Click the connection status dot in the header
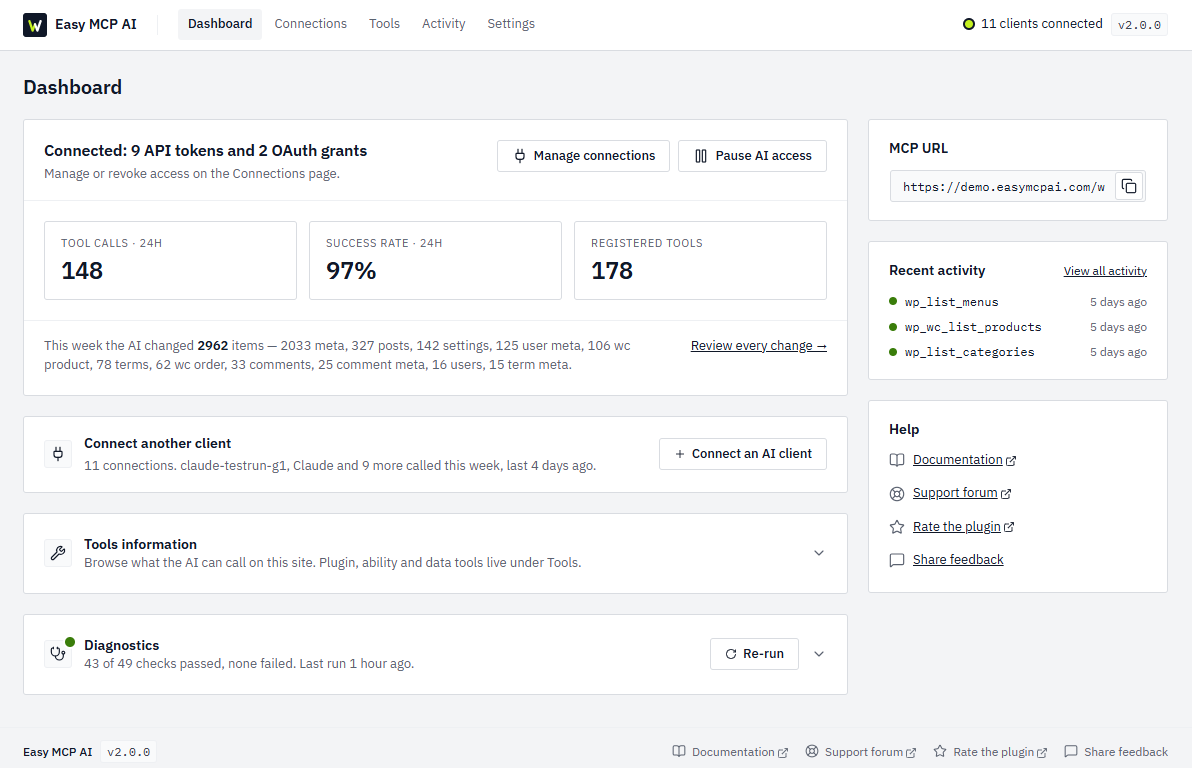The width and height of the screenshot is (1192, 768). pos(968,24)
